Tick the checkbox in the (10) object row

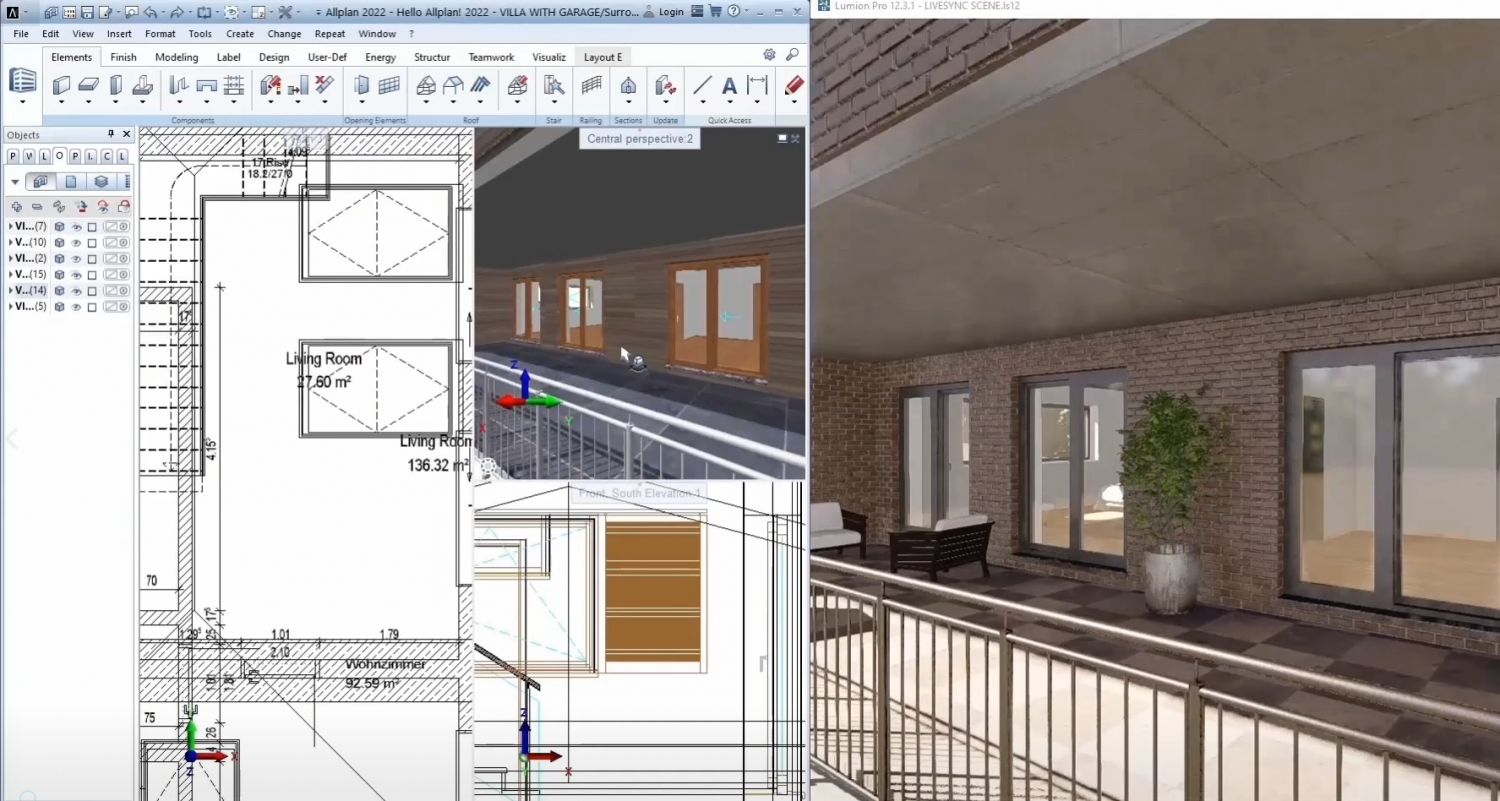point(92,243)
